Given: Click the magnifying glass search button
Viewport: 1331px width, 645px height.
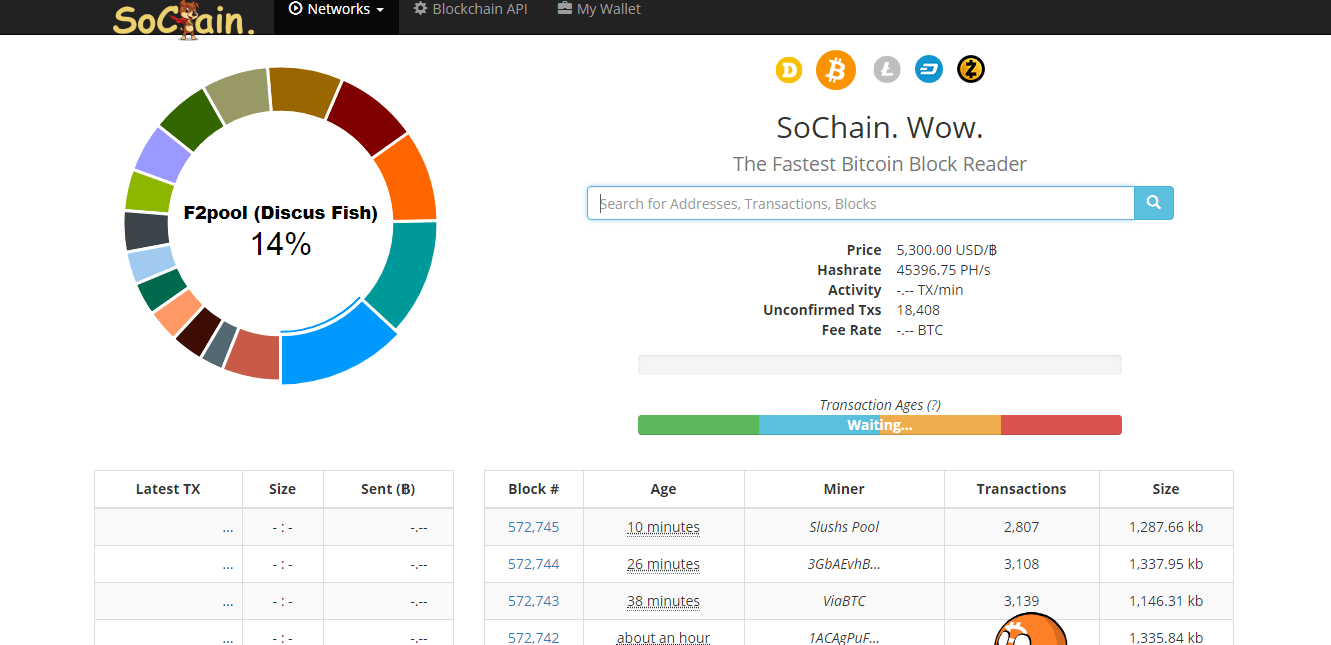Looking at the screenshot, I should pos(1154,203).
